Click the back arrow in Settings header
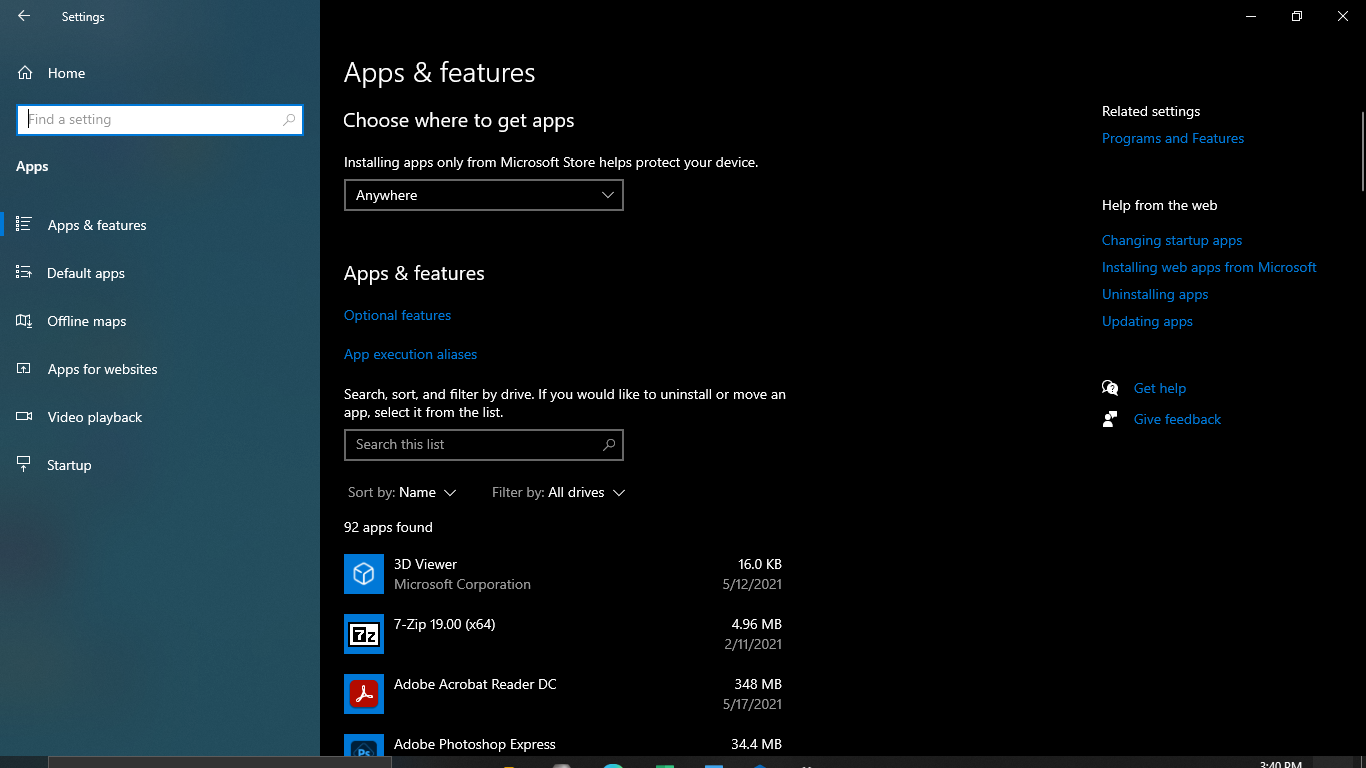 (24, 16)
